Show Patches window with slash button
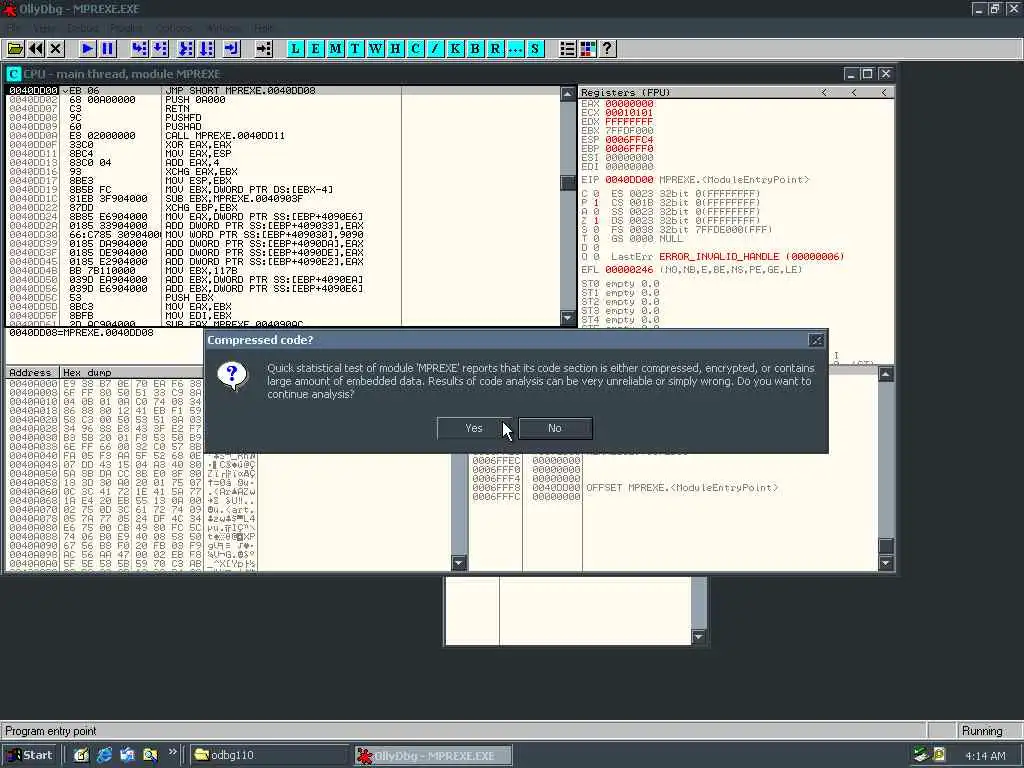The width and height of the screenshot is (1024, 768). pyautogui.click(x=436, y=49)
